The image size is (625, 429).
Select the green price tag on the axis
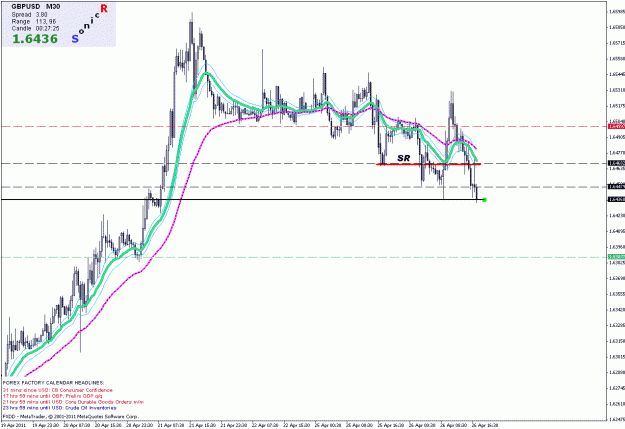(616, 257)
